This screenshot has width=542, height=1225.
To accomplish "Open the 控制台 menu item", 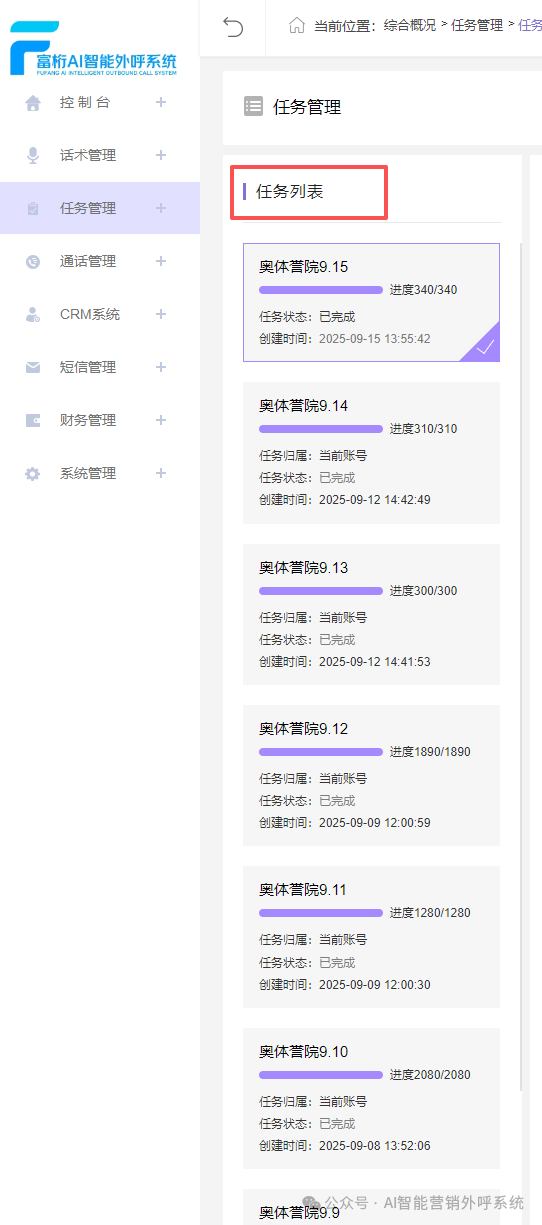I will 100,102.
